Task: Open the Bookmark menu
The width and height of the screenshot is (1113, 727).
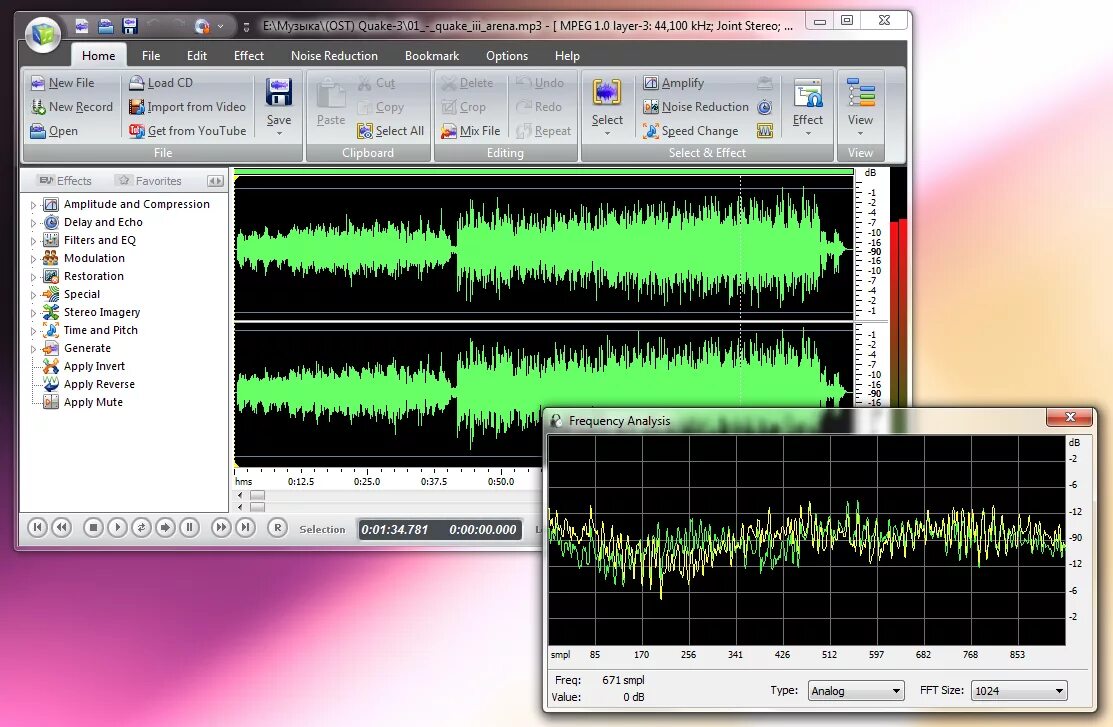Action: (431, 56)
